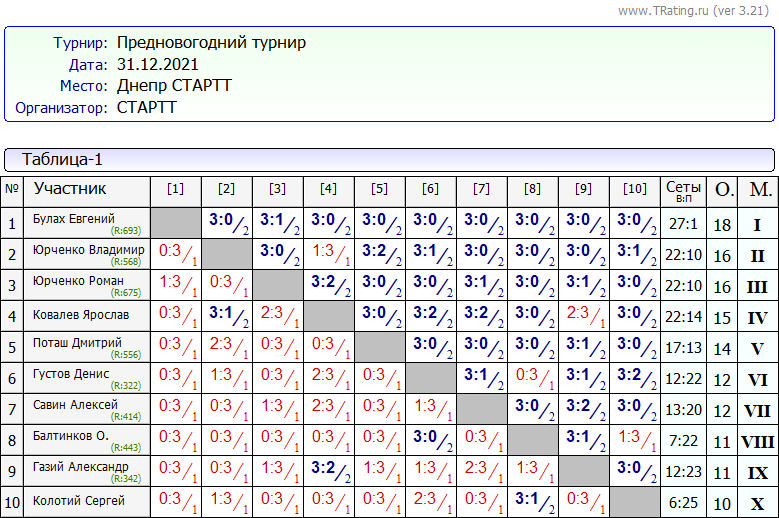Click the М. place column header
The image size is (779, 518).
click(760, 189)
